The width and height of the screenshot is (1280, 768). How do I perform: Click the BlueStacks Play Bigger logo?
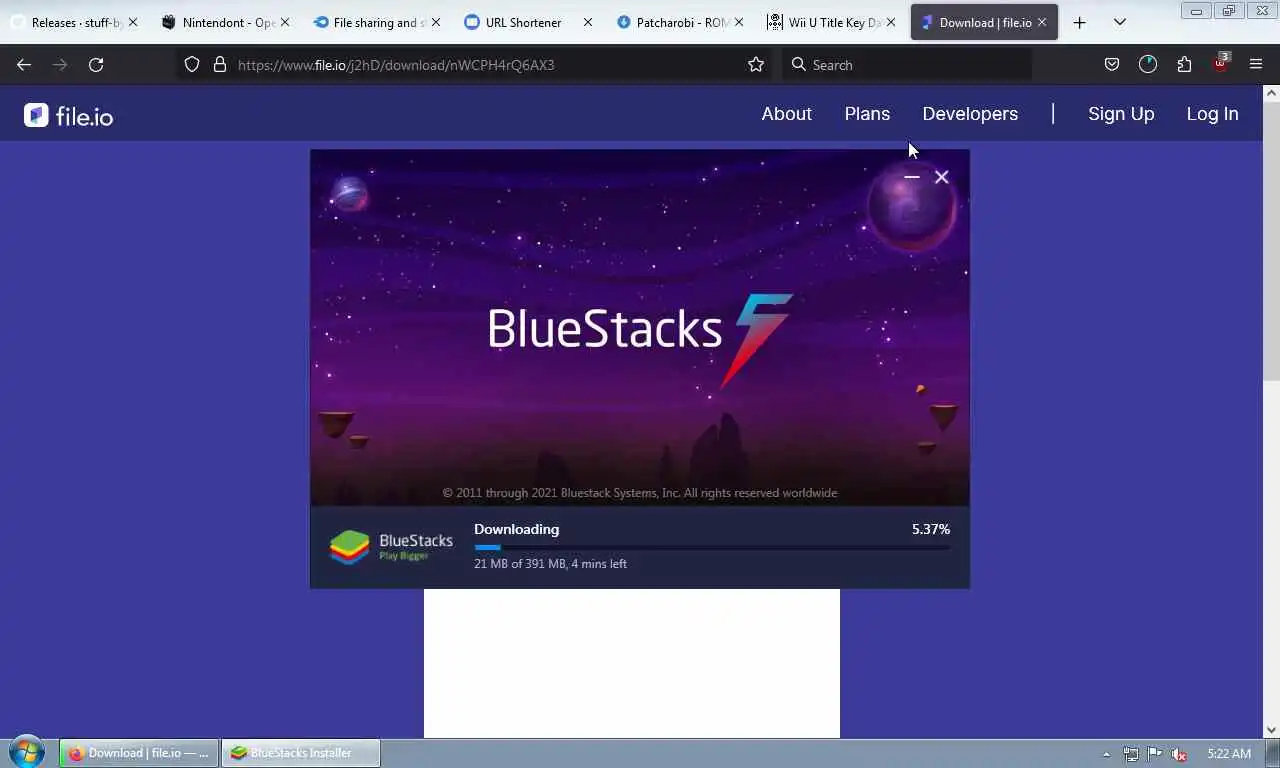391,547
